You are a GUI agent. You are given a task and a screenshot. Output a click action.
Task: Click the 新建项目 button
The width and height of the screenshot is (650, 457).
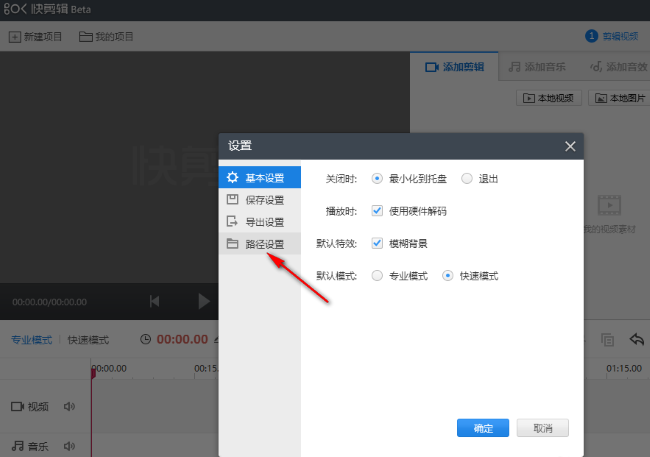(x=36, y=37)
